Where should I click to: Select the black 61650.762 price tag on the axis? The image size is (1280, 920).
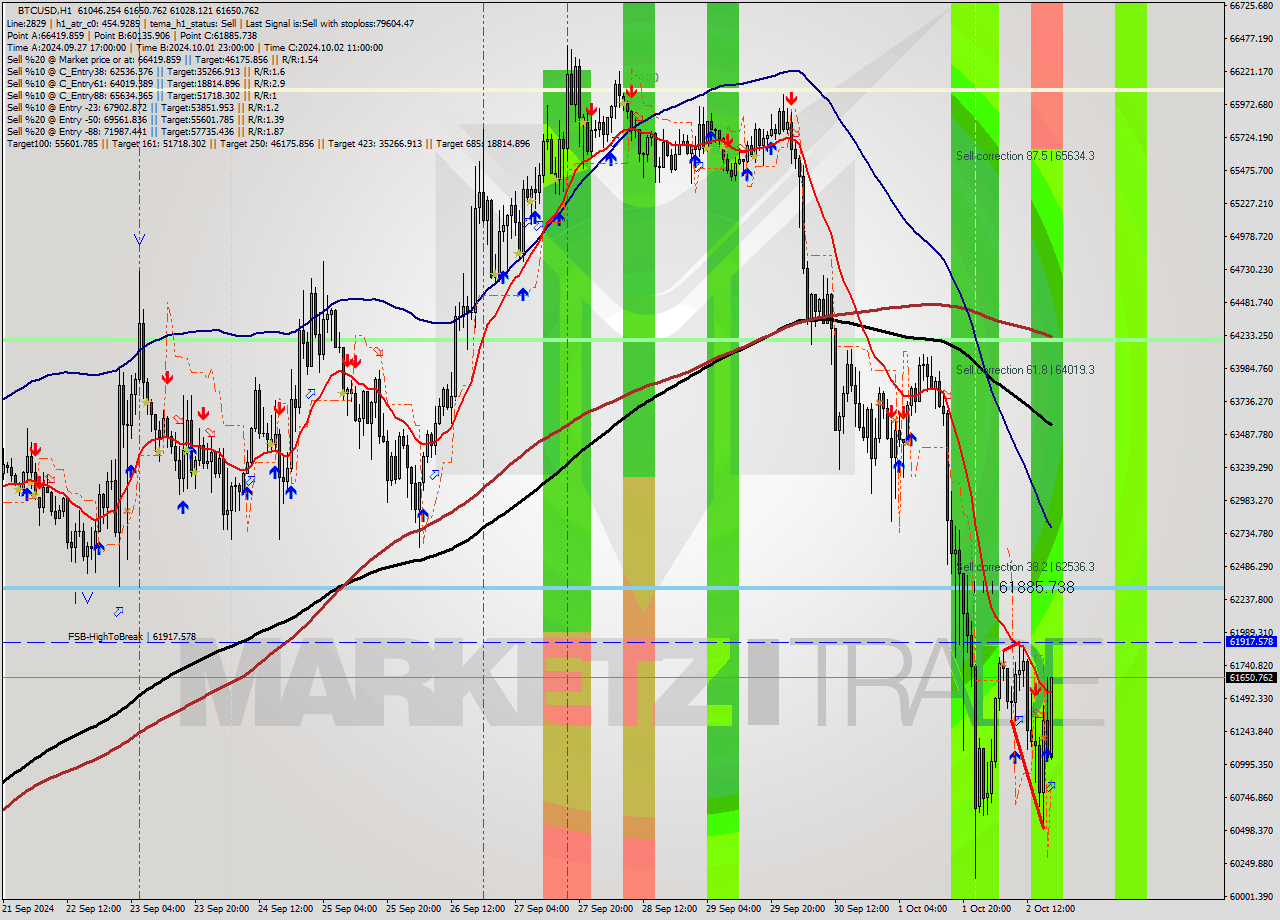(1252, 677)
